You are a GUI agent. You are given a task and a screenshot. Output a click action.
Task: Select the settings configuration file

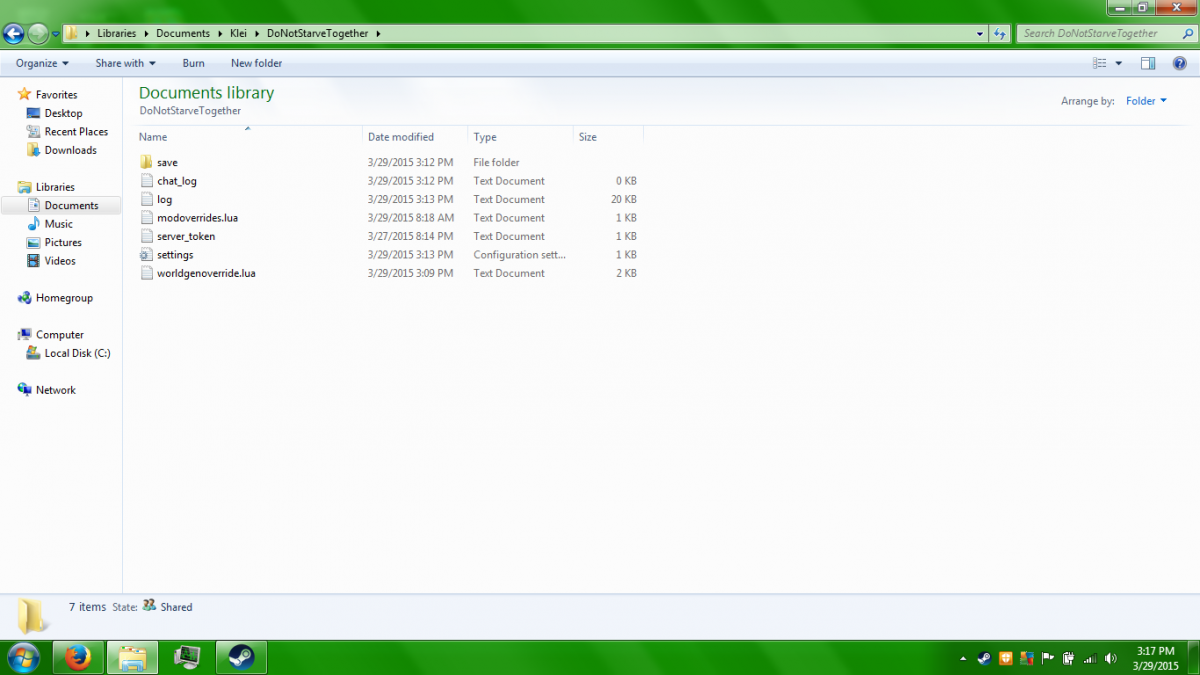174,255
